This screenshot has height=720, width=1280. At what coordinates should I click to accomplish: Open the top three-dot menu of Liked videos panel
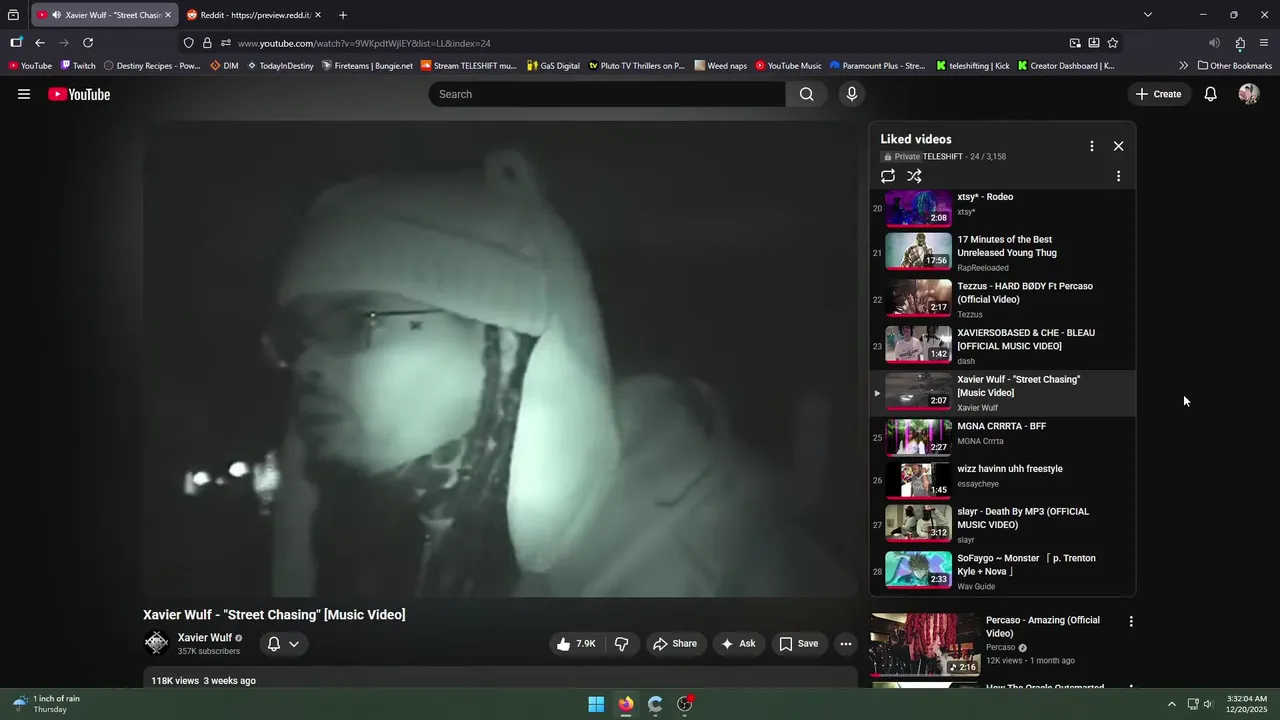click(x=1091, y=146)
